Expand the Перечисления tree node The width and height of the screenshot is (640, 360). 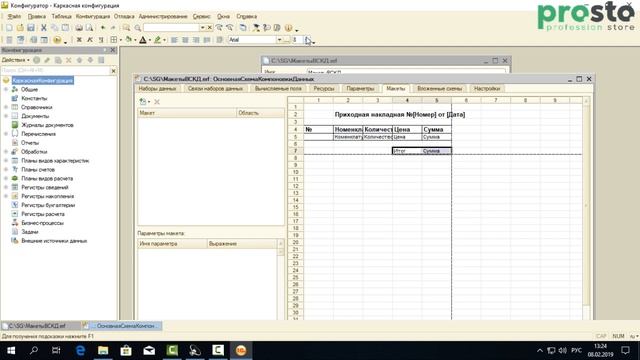click(6, 134)
